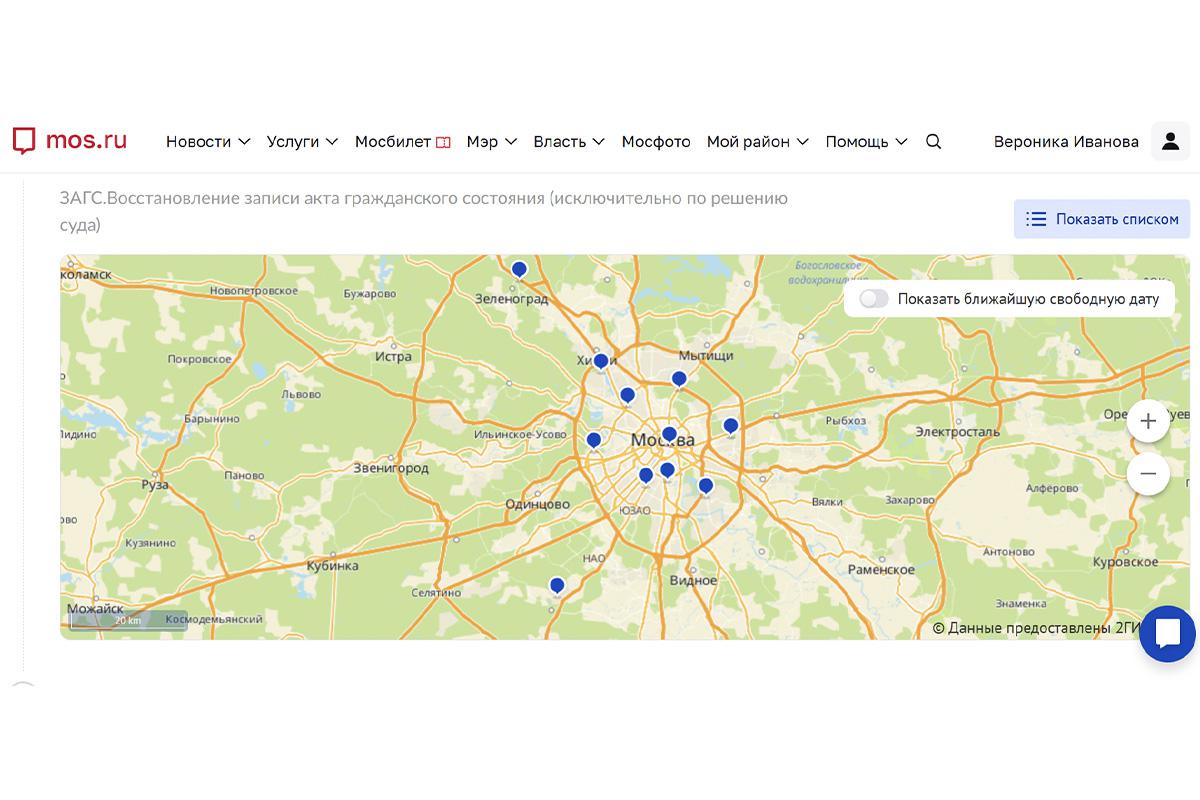The image size is (1200, 800).
Task: Click the Показать списком button
Action: [x=1102, y=219]
